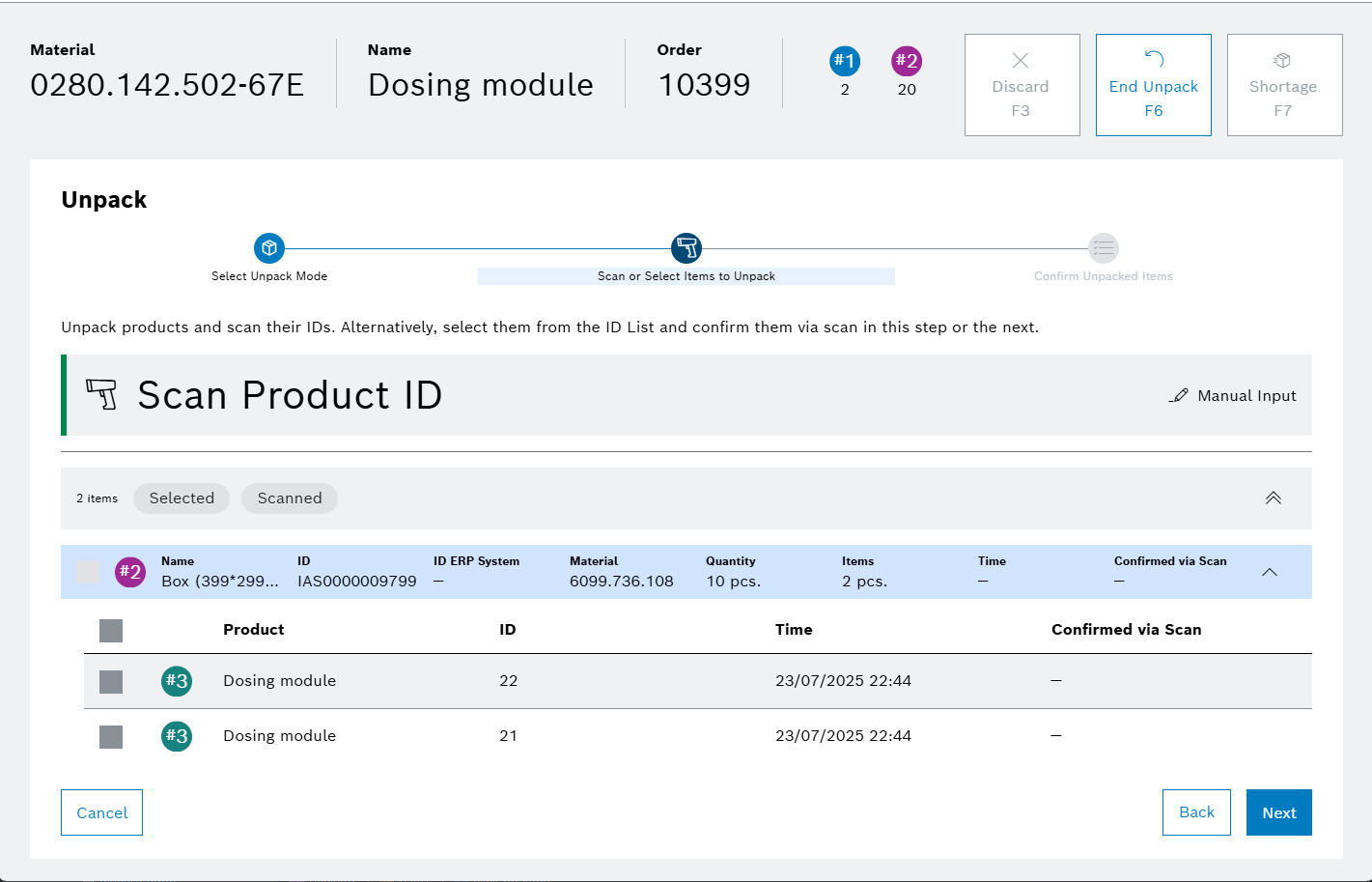Tick the select-all checkbox in Product header
The height and width of the screenshot is (882, 1372).
click(111, 631)
